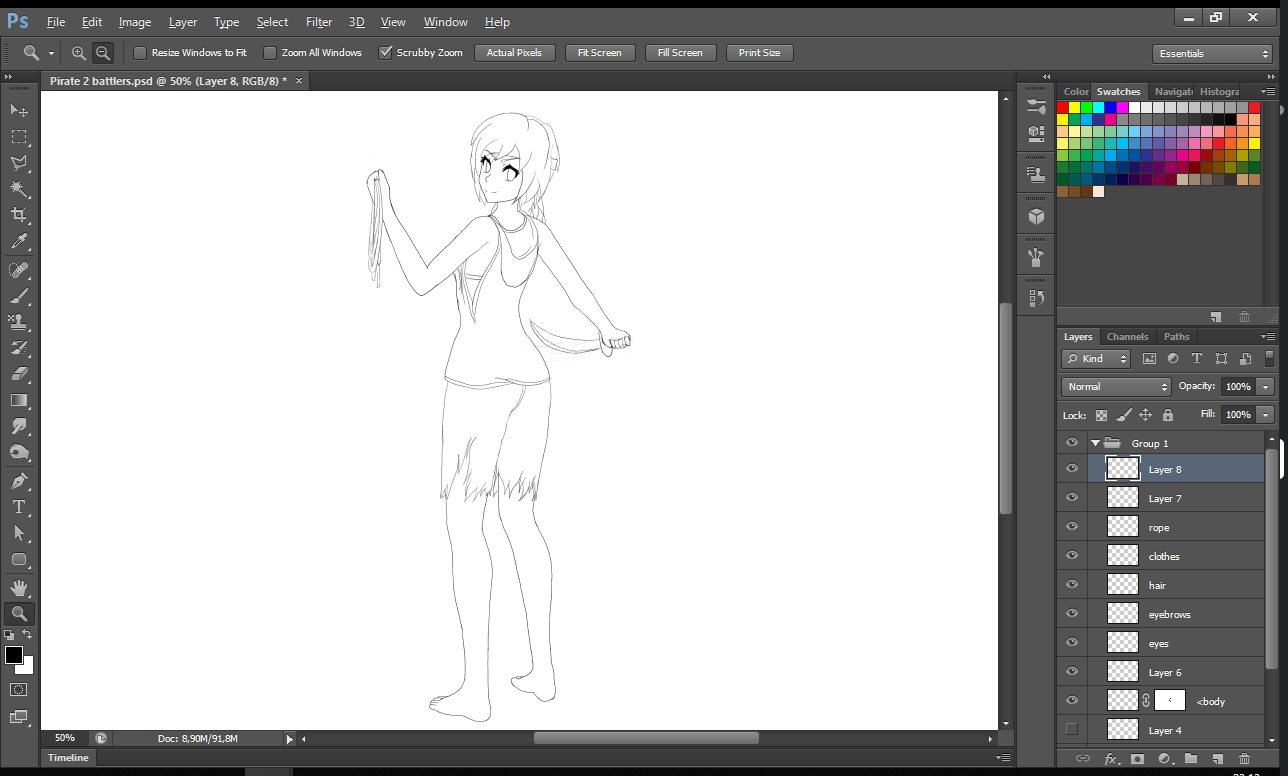
Task: Select the Healing Brush tool
Action: [19, 270]
